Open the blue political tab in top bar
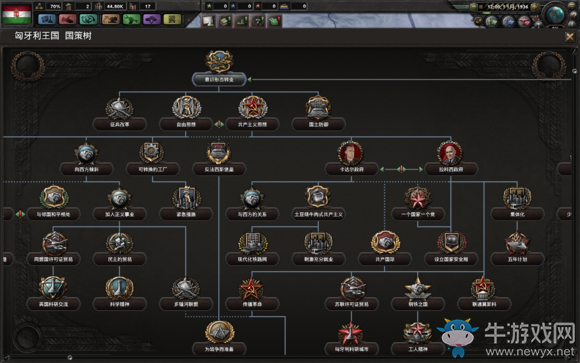The width and height of the screenshot is (580, 363). 47,19
